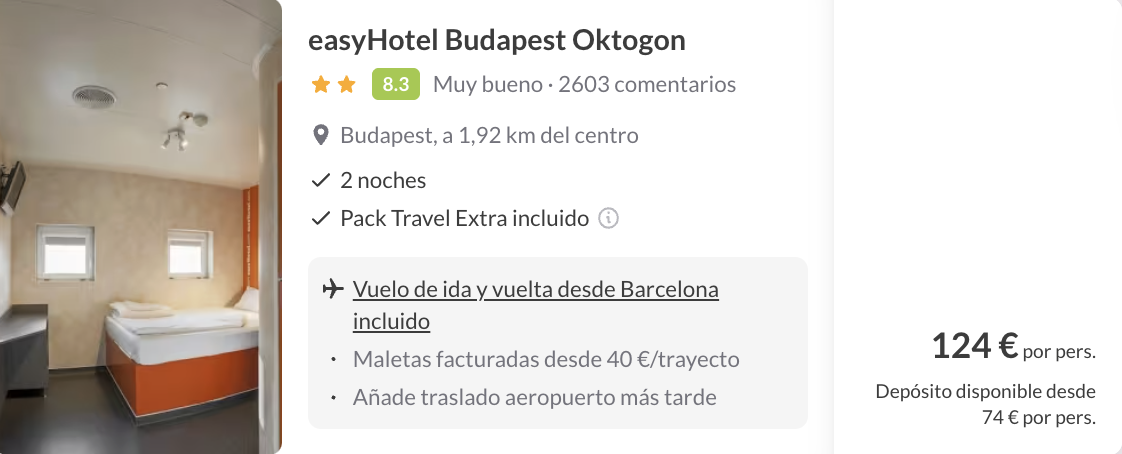Click 'Añade traslado aeropuerto más tarde' line
Screen dimensions: 1122x454
point(535,397)
